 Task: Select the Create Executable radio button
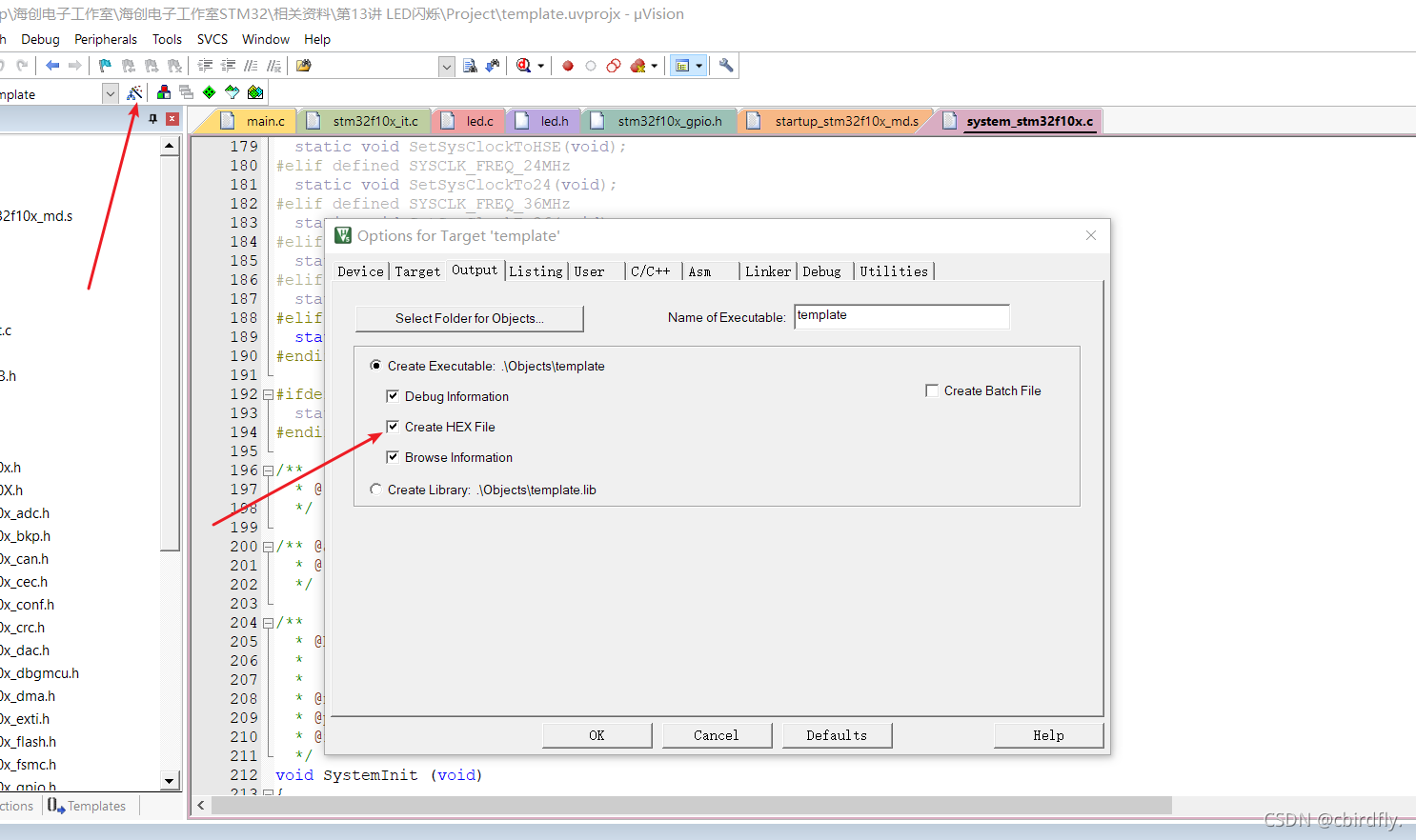tap(375, 366)
